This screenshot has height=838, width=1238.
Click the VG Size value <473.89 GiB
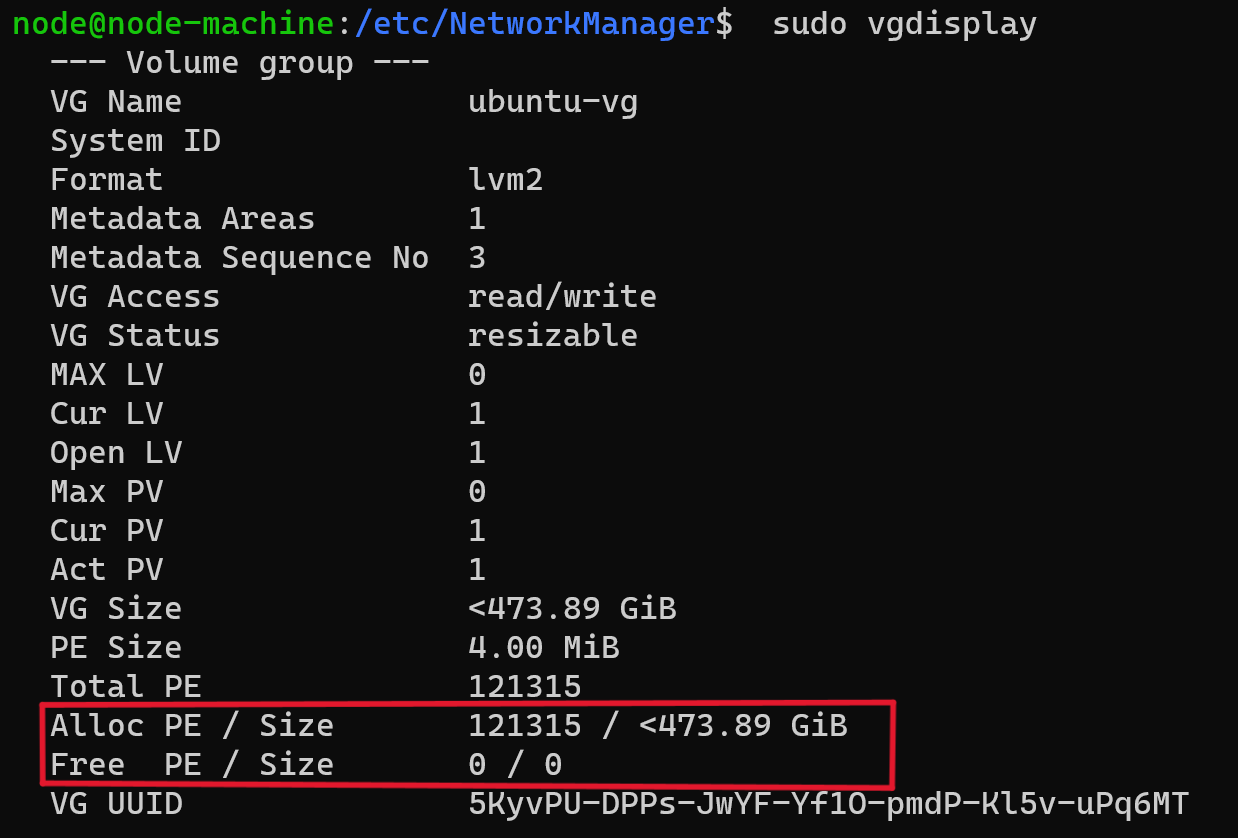(x=572, y=608)
